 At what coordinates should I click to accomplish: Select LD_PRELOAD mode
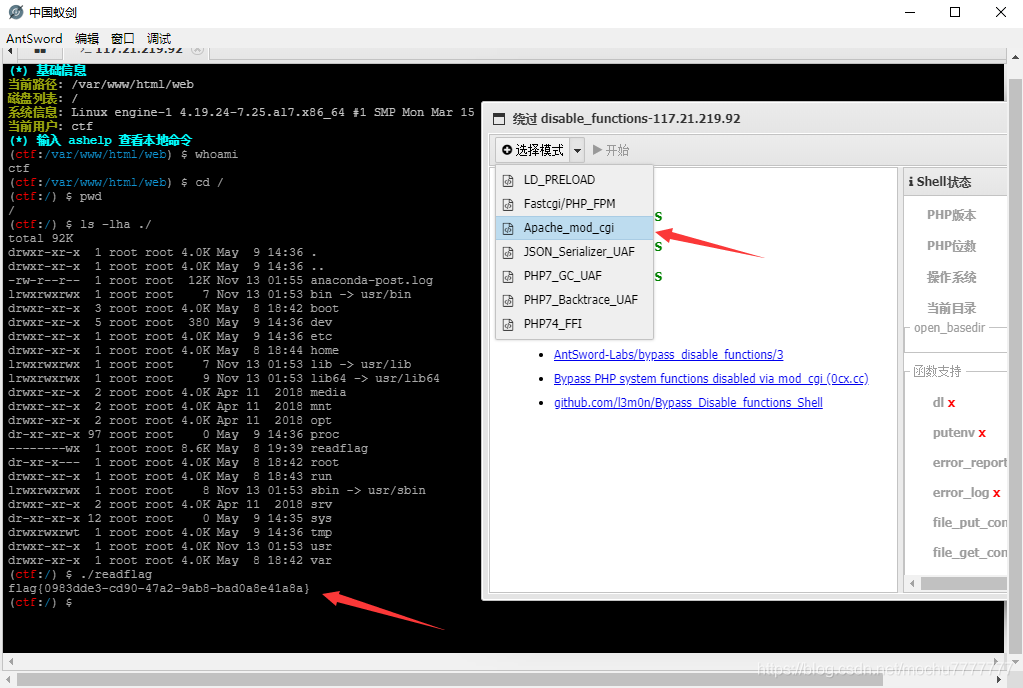tap(575, 180)
